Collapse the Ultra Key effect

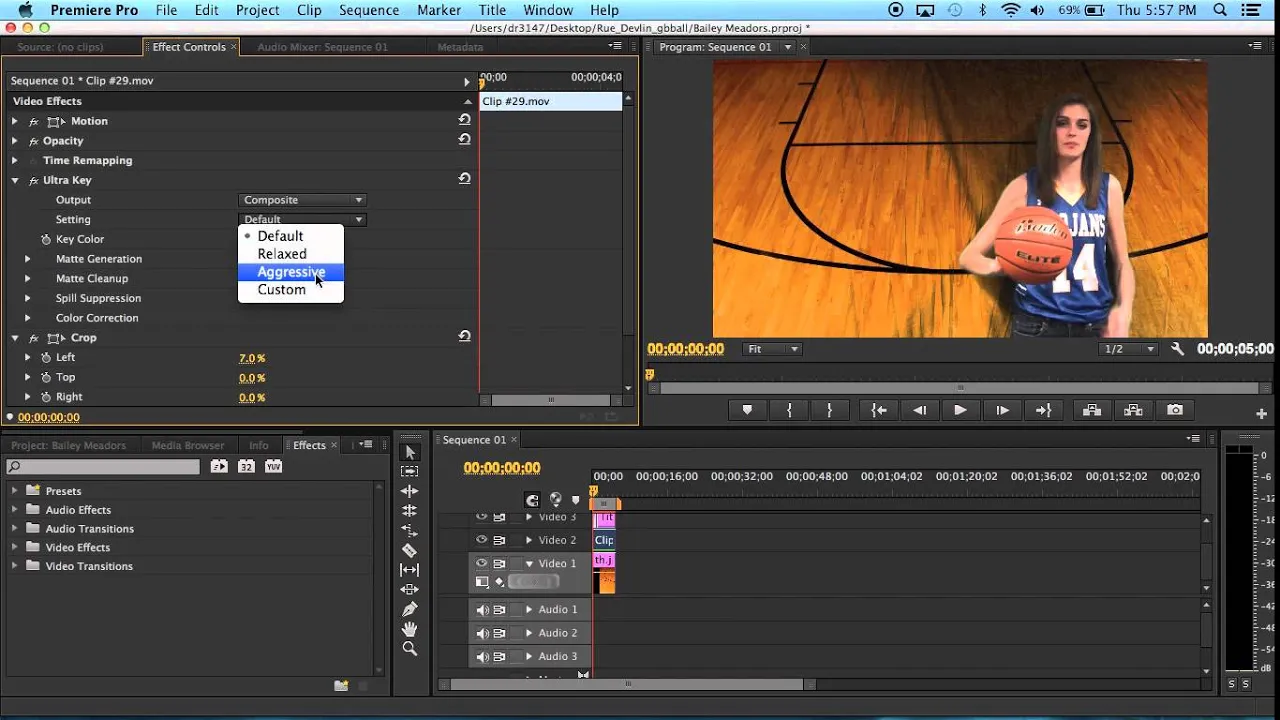coord(15,180)
